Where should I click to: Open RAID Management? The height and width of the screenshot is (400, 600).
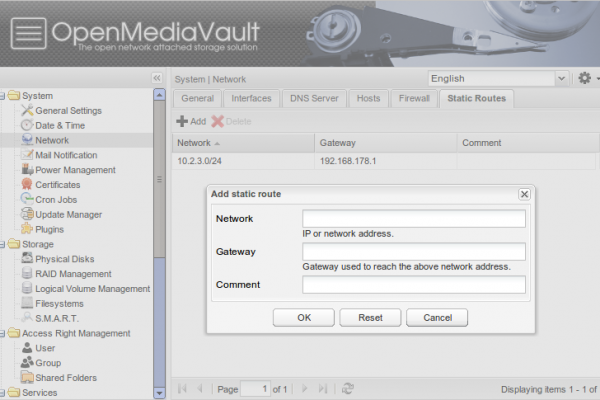coord(73,274)
